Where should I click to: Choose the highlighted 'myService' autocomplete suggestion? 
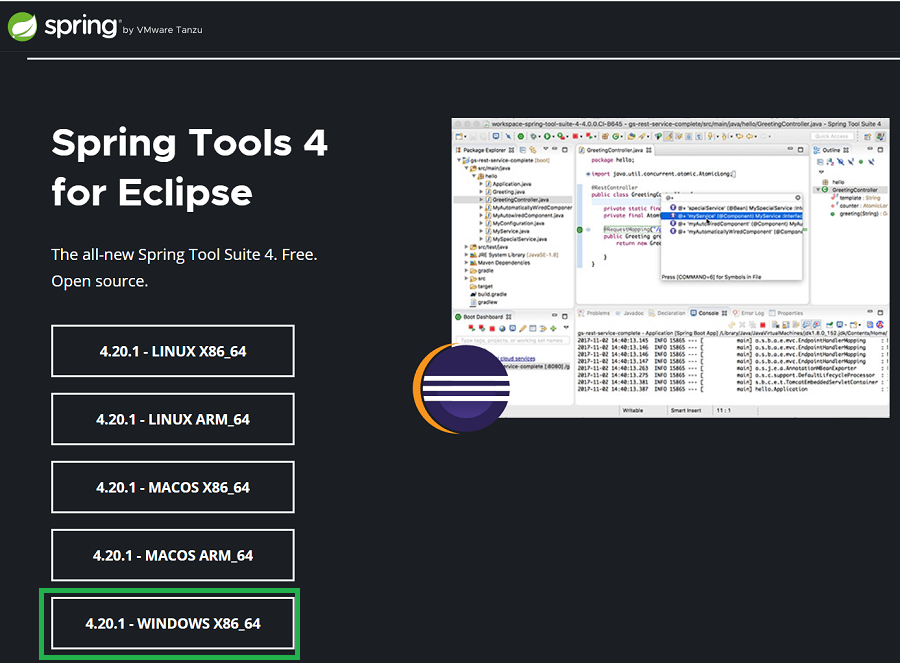pos(735,215)
